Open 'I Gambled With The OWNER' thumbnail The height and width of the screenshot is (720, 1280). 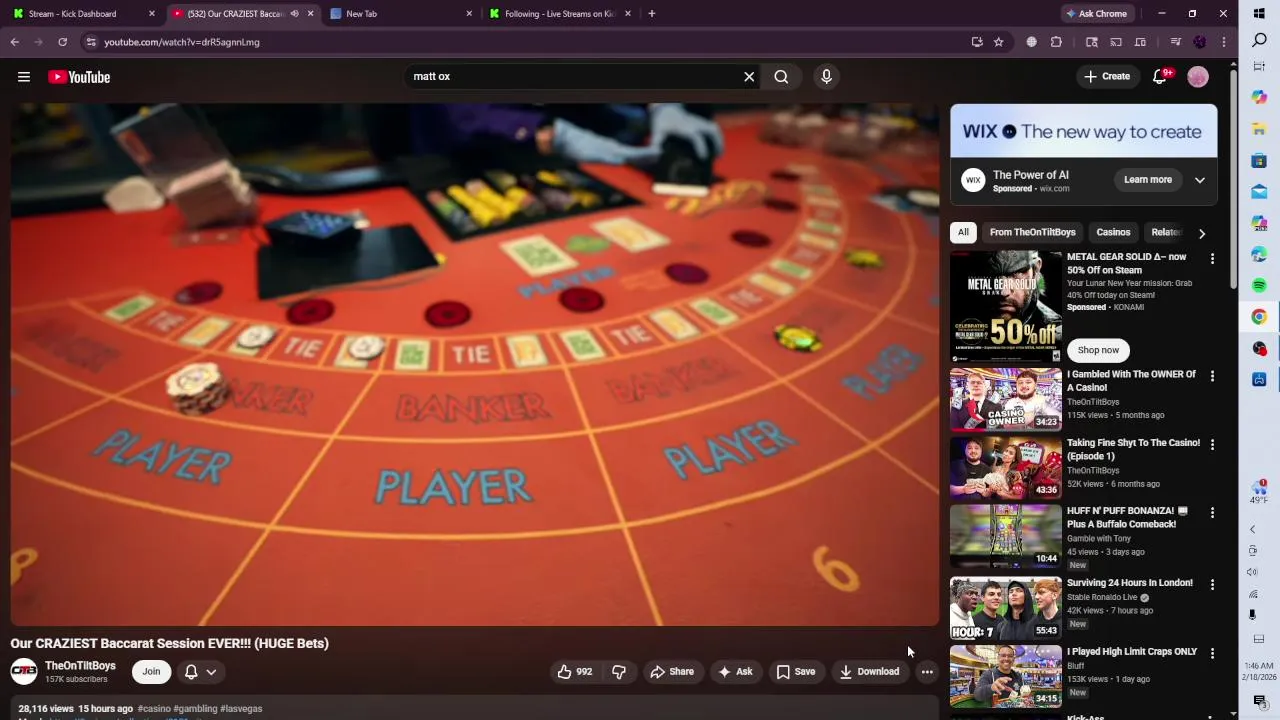pos(1006,399)
